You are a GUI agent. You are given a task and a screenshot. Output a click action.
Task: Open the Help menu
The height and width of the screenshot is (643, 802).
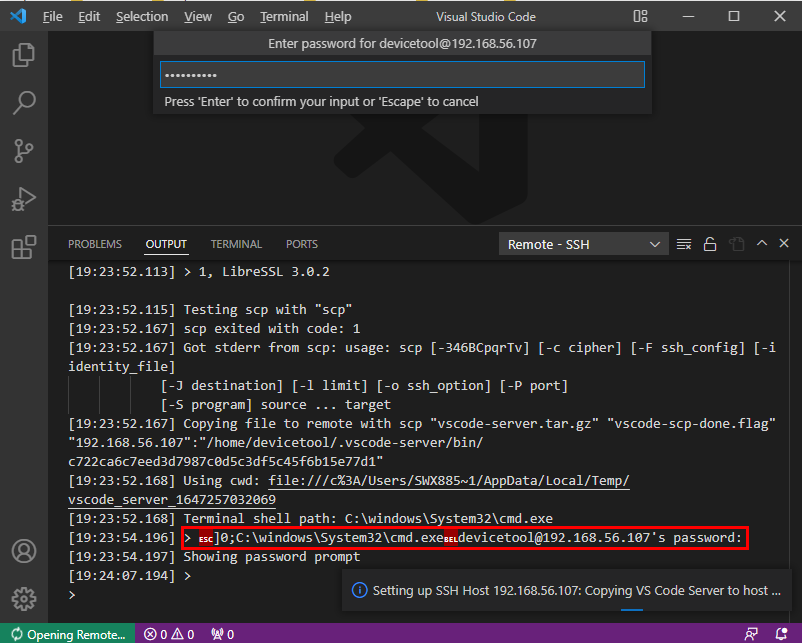338,17
